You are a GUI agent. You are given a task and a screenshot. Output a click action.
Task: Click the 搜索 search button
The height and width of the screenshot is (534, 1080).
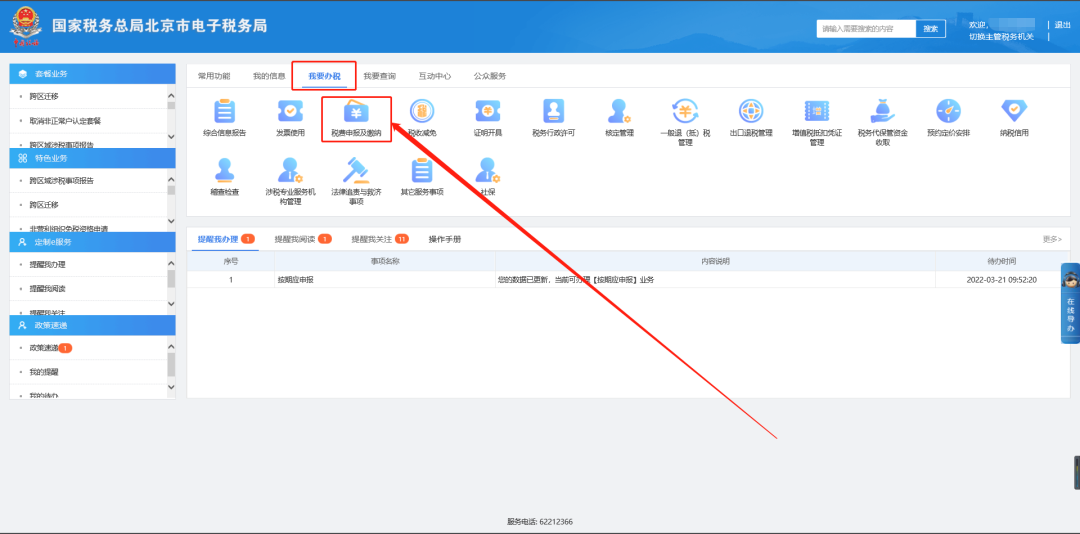coord(930,29)
